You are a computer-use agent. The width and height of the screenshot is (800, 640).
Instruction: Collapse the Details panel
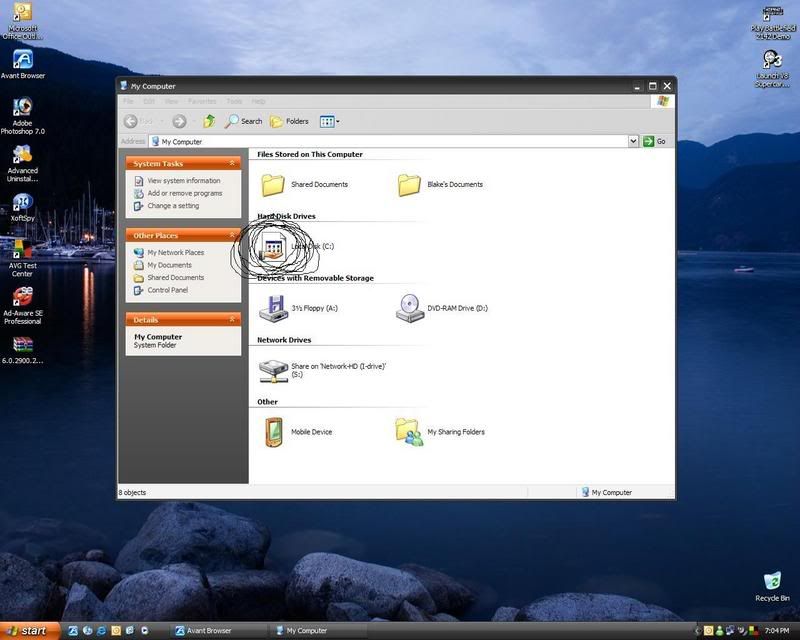232,320
